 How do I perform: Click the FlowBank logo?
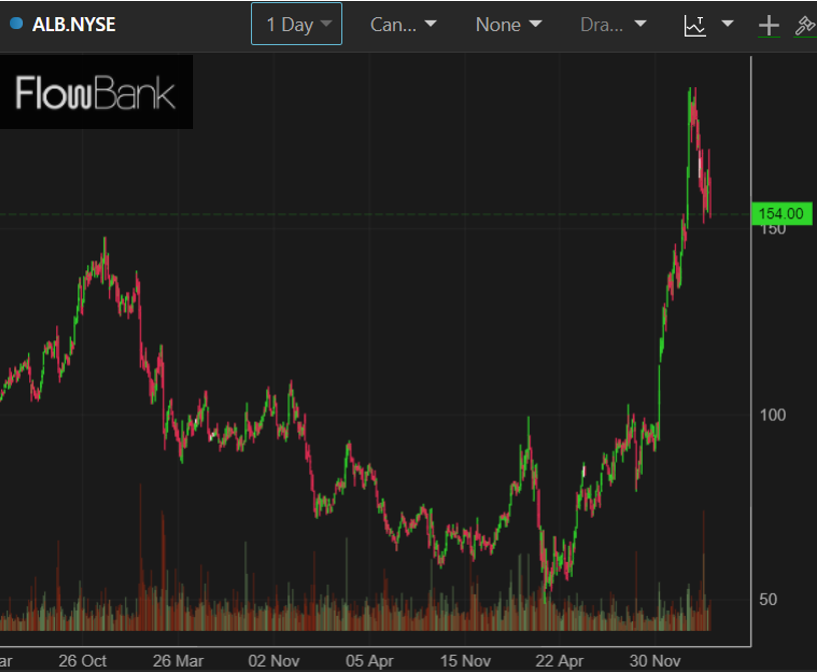point(96,94)
